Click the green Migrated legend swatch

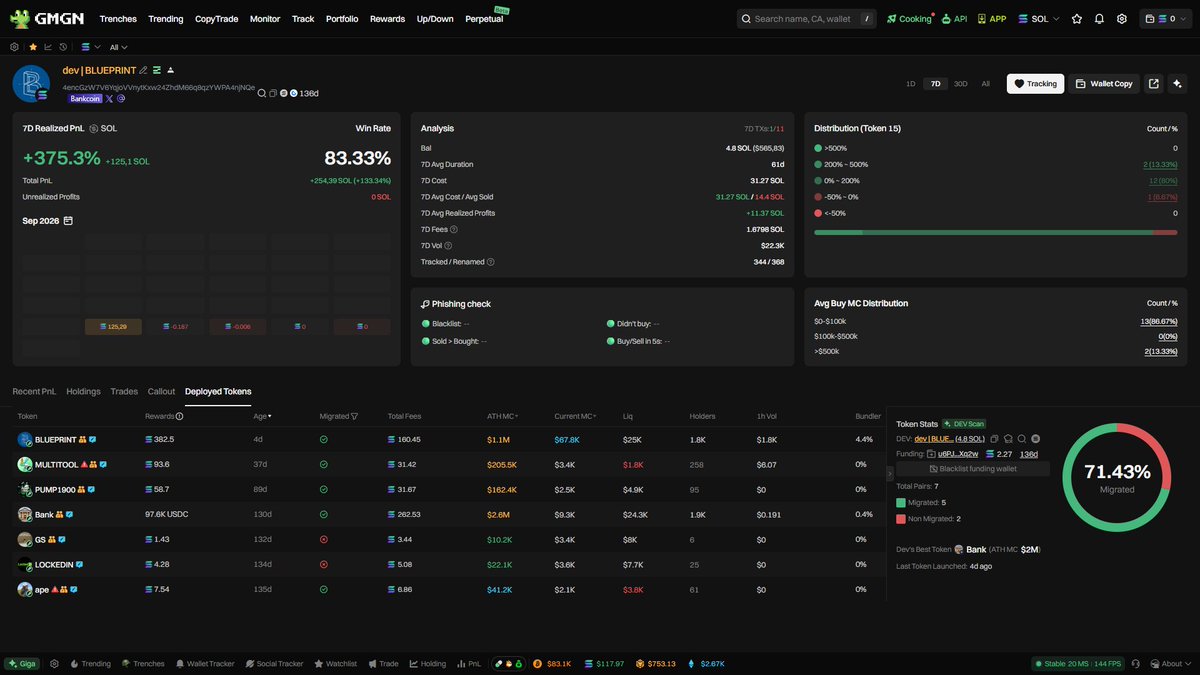[x=901, y=503]
